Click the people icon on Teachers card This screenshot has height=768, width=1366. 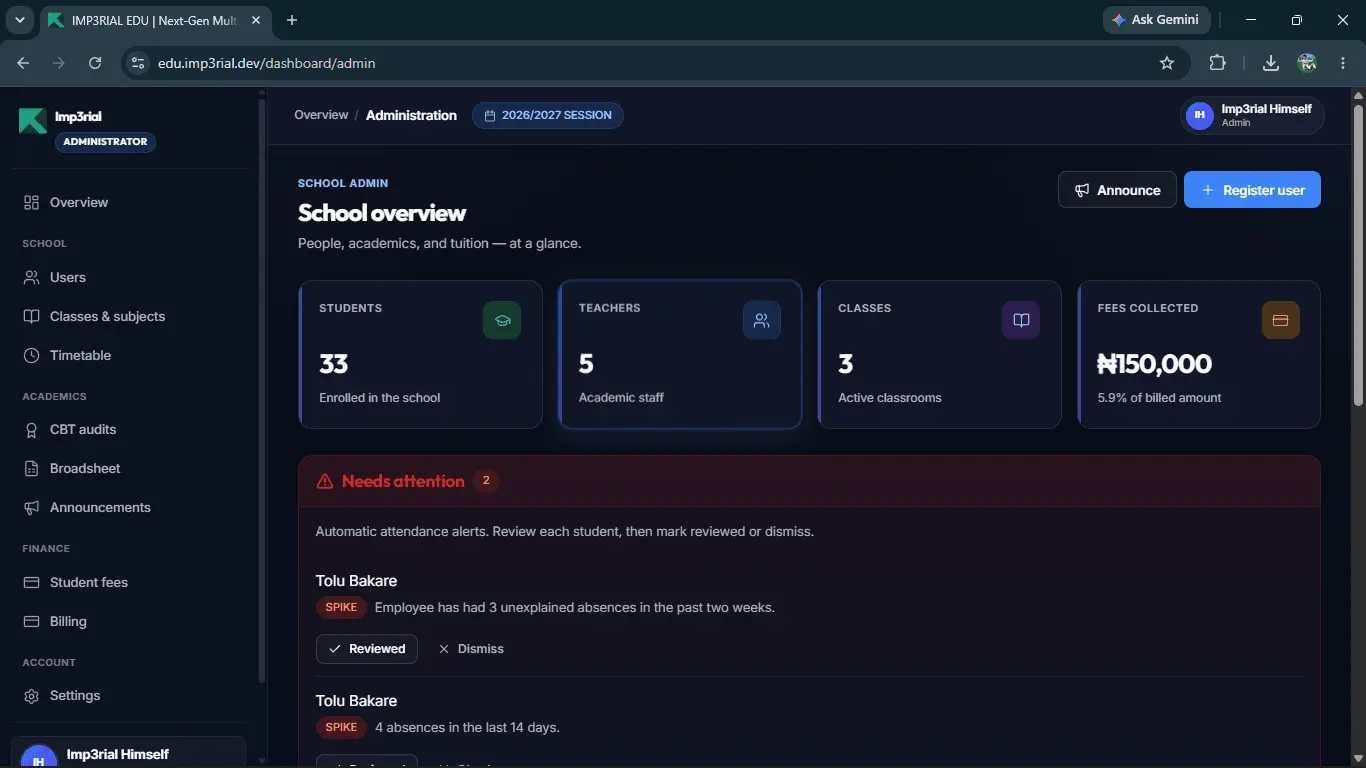(762, 320)
